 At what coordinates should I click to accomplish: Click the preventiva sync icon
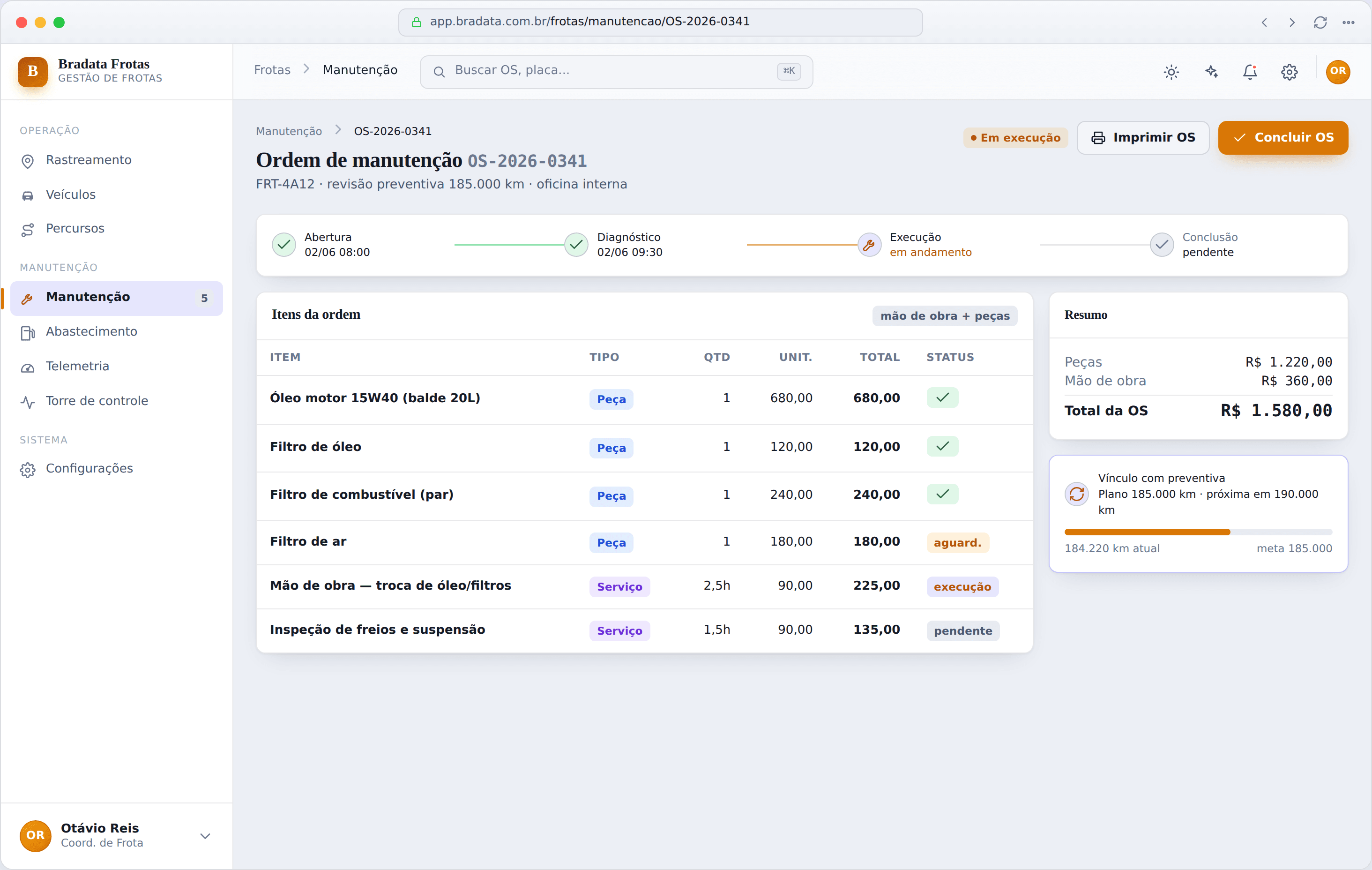[1076, 494]
